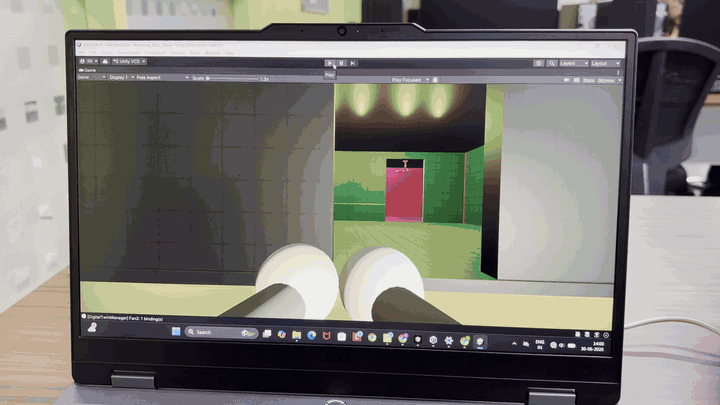Viewport: 720px width, 405px height.
Task: Click the Windows Start button
Action: click(x=176, y=331)
